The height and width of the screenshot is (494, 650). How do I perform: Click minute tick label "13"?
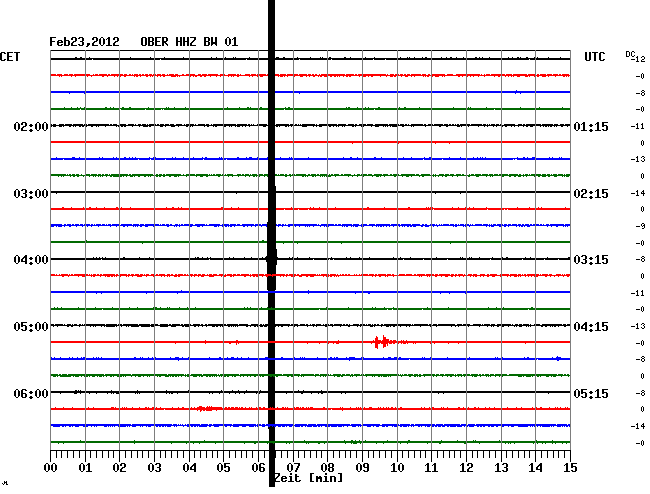[501, 468]
